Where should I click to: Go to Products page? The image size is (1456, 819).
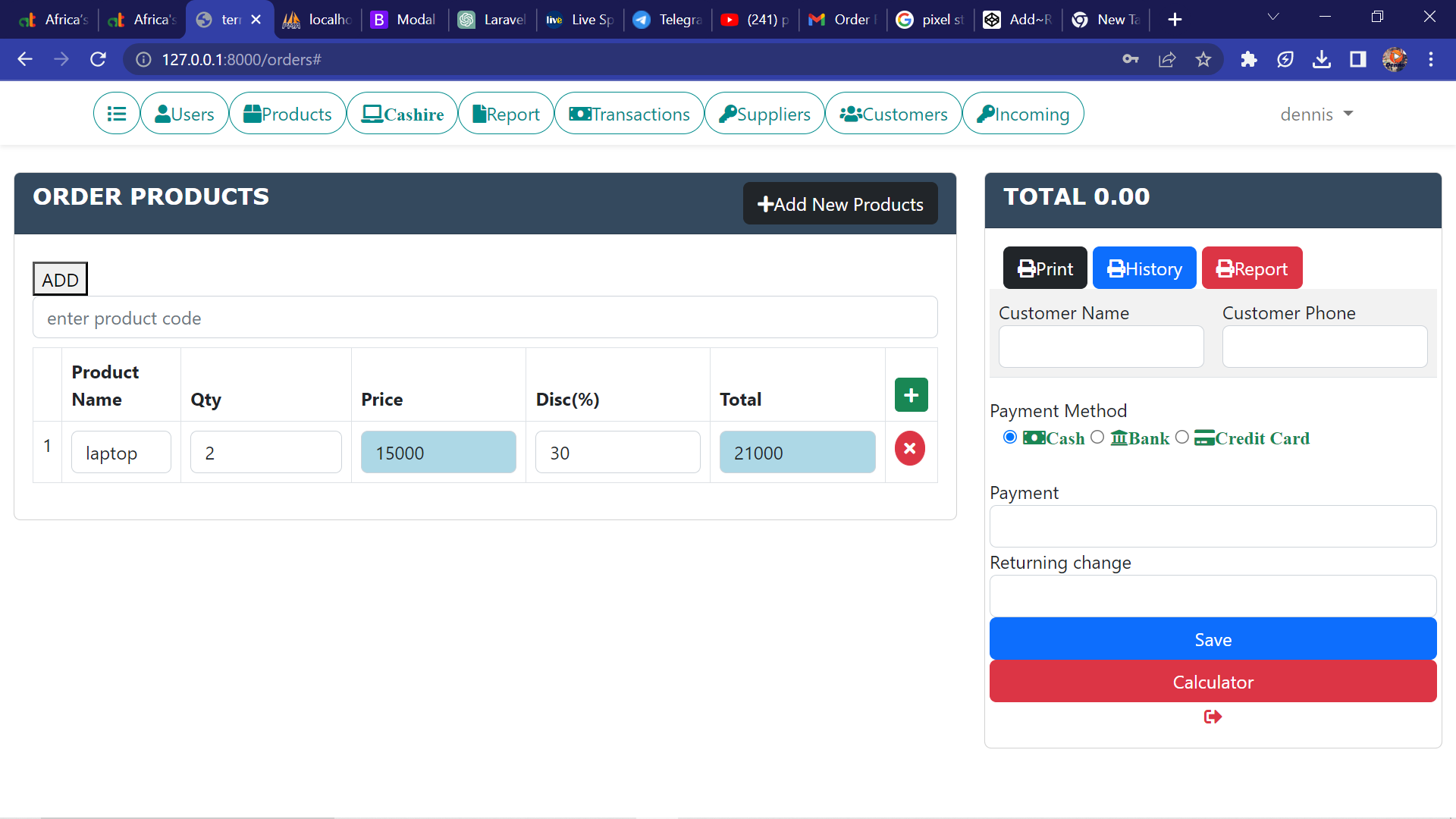[287, 114]
